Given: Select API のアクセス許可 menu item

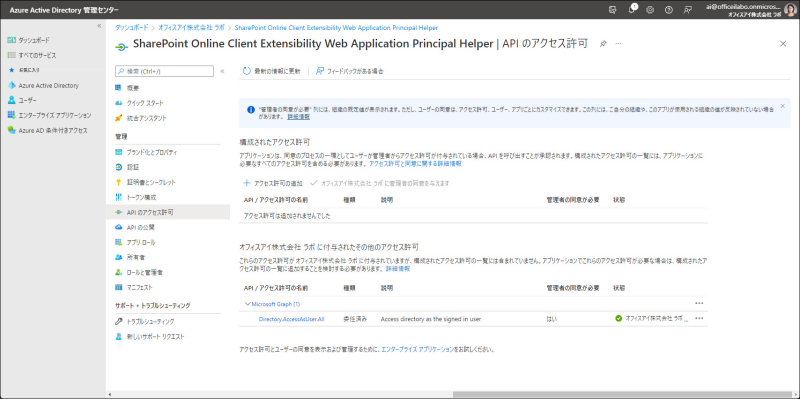Looking at the screenshot, I should [x=168, y=212].
